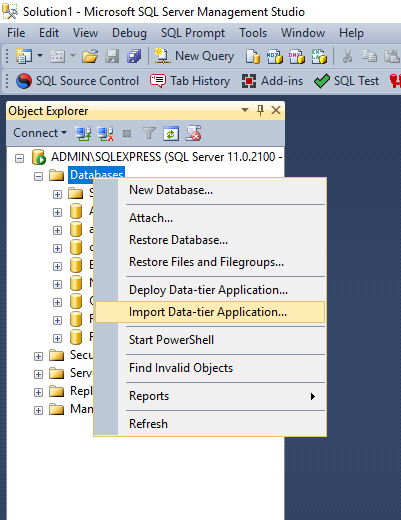Click the Filter funnel icon
The width and height of the screenshot is (401, 520).
pyautogui.click(x=149, y=134)
